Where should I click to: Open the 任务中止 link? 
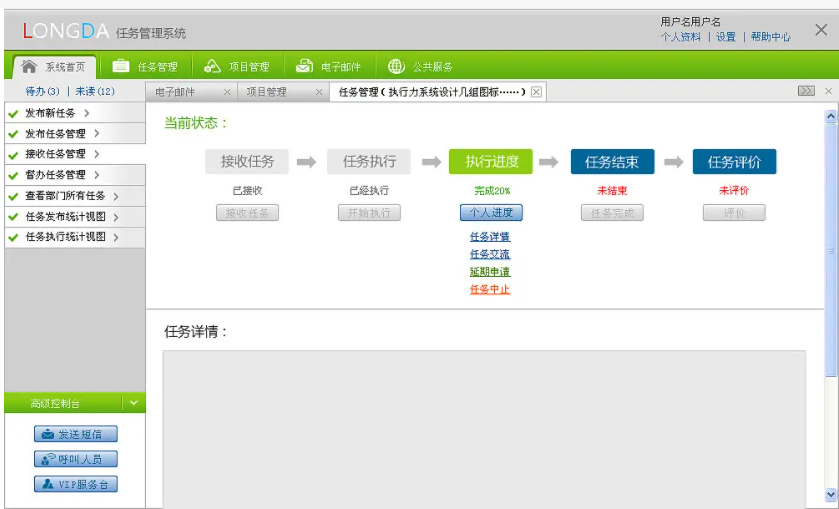[x=490, y=290]
